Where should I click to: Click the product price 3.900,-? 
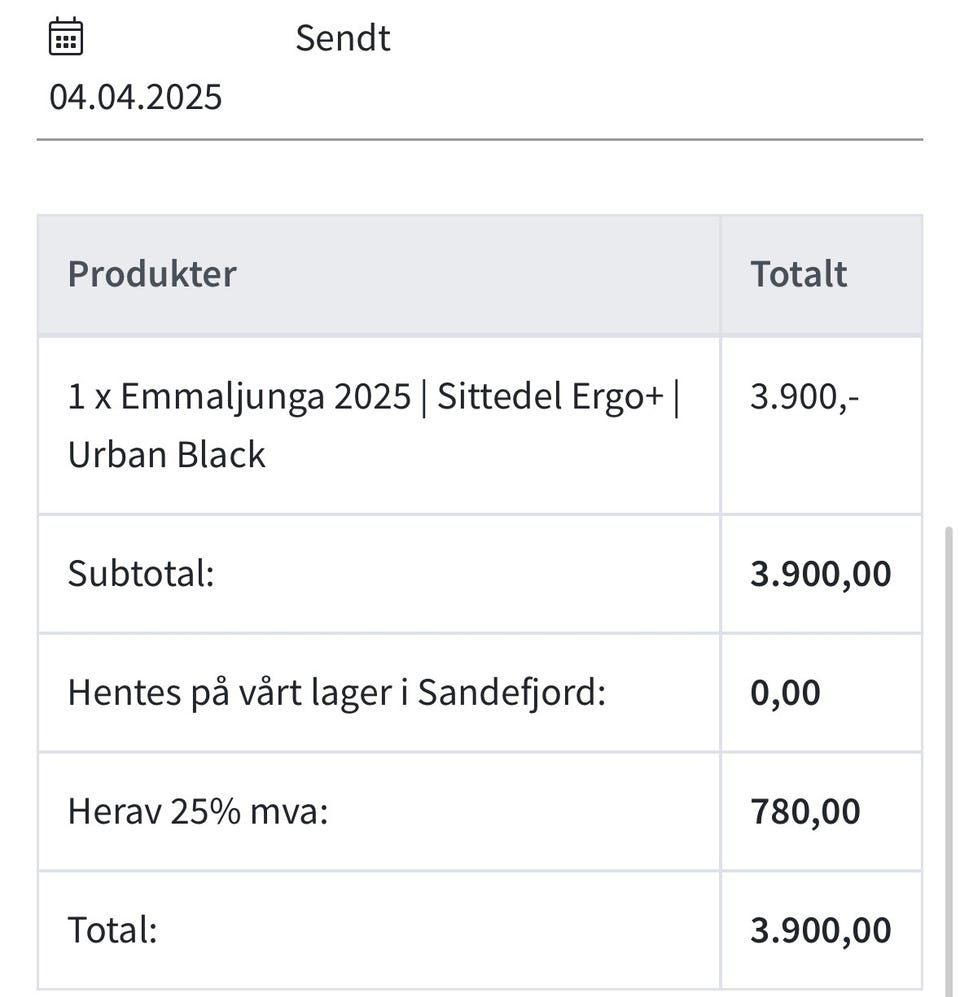804,397
